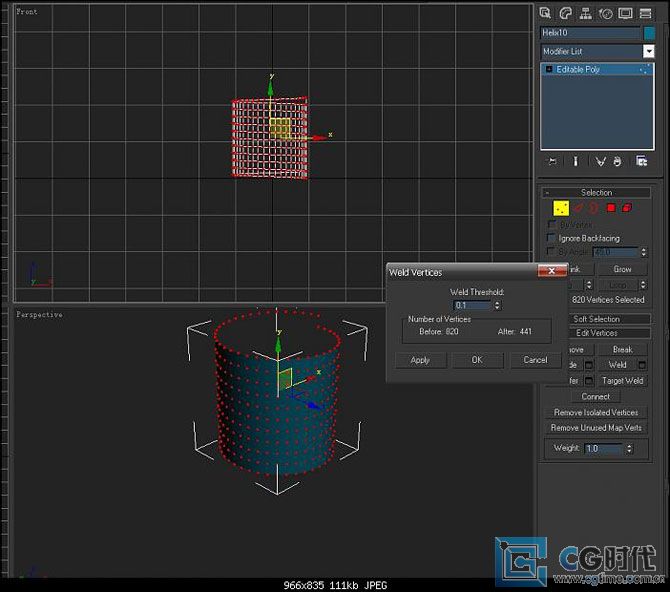Image resolution: width=670 pixels, height=592 pixels.
Task: Click the 'Before: 820' vertex count text
Action: tap(439, 331)
